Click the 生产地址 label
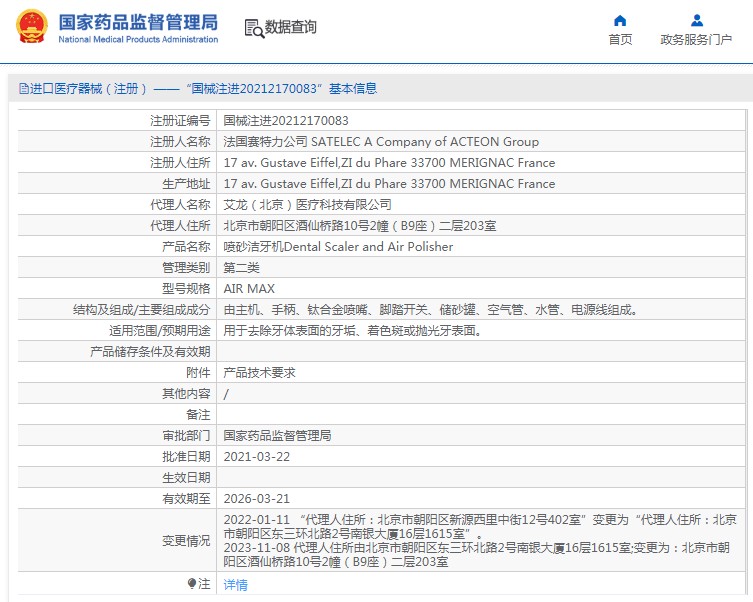 click(186, 183)
